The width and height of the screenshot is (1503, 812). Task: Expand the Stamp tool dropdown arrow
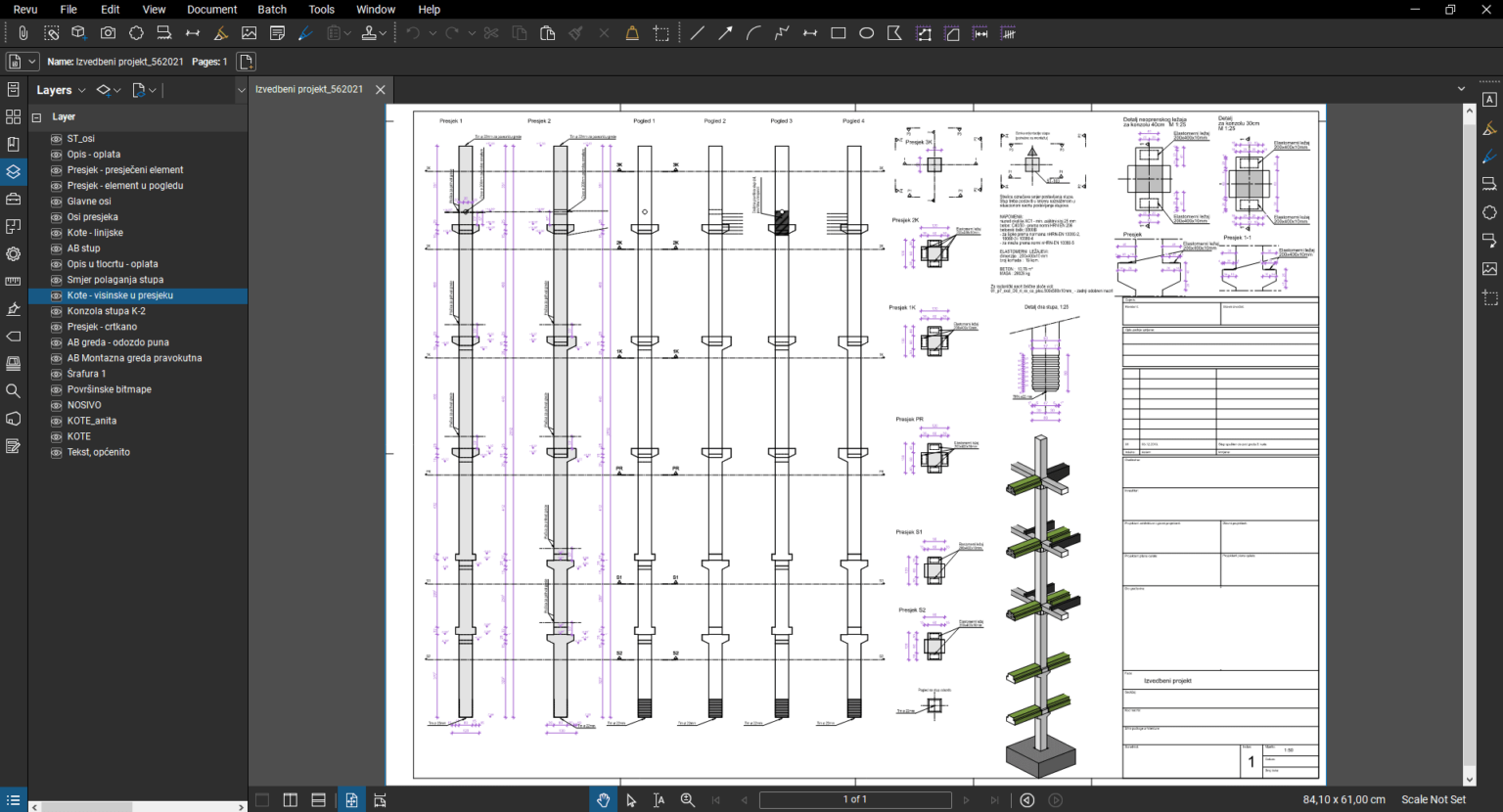coord(384,33)
